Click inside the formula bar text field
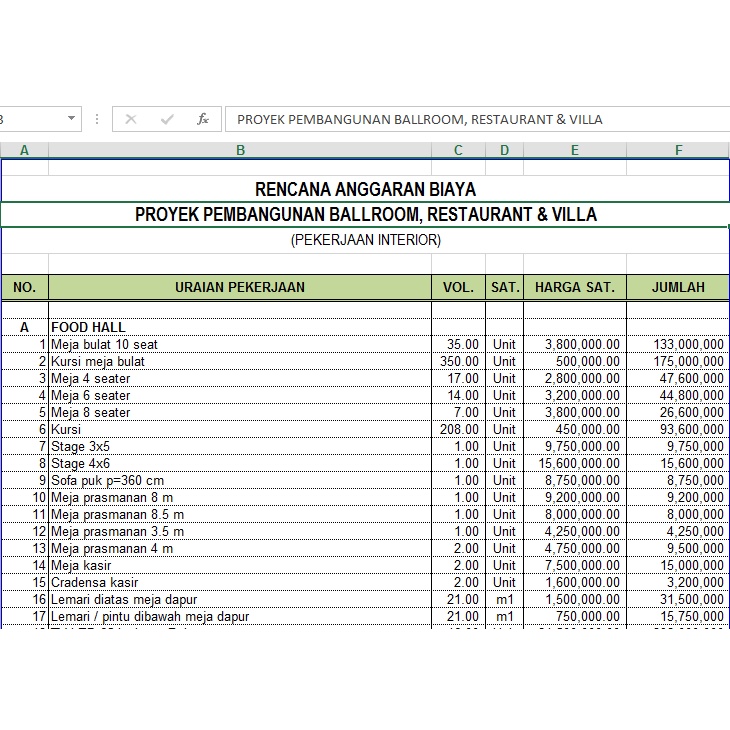Image resolution: width=730 pixels, height=730 pixels. (470, 119)
